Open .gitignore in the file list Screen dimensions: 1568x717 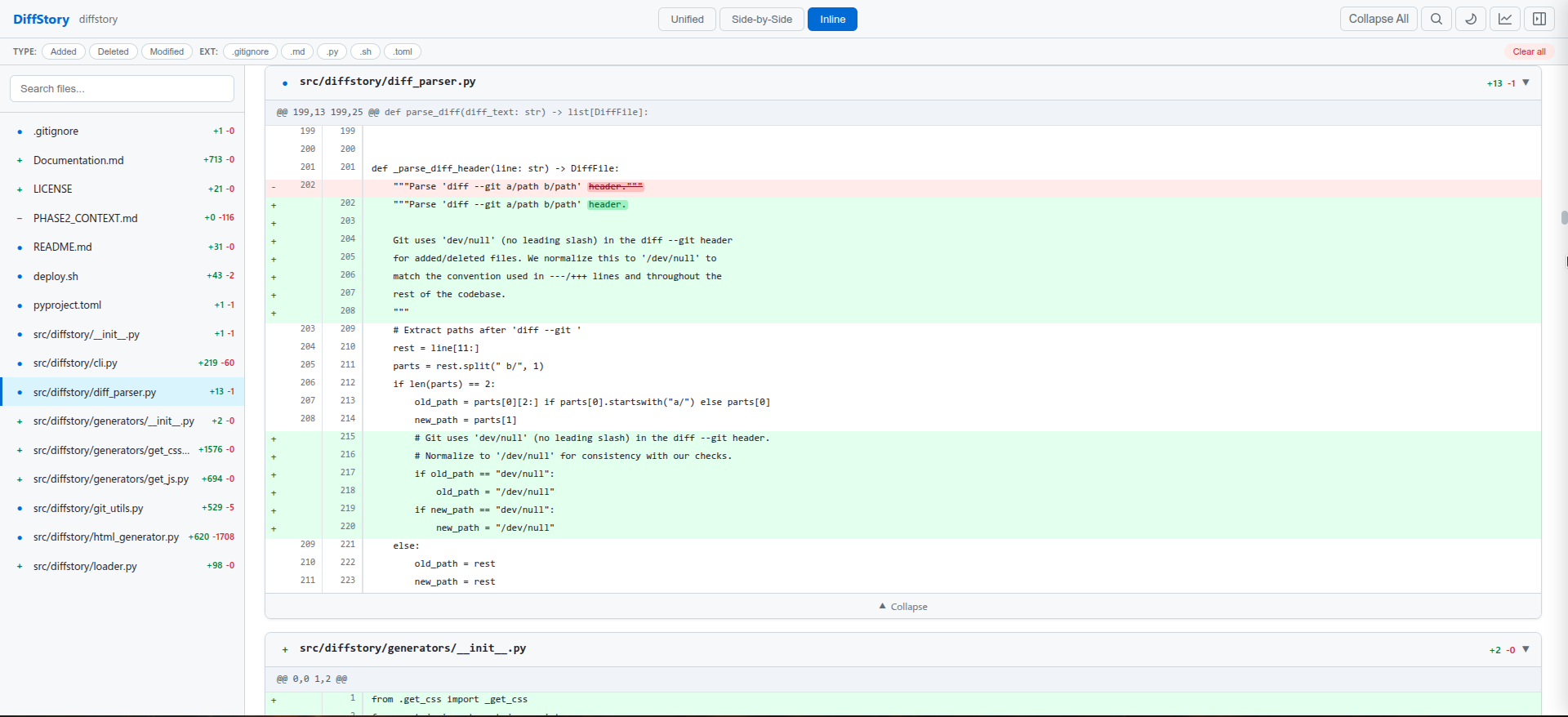click(122, 131)
